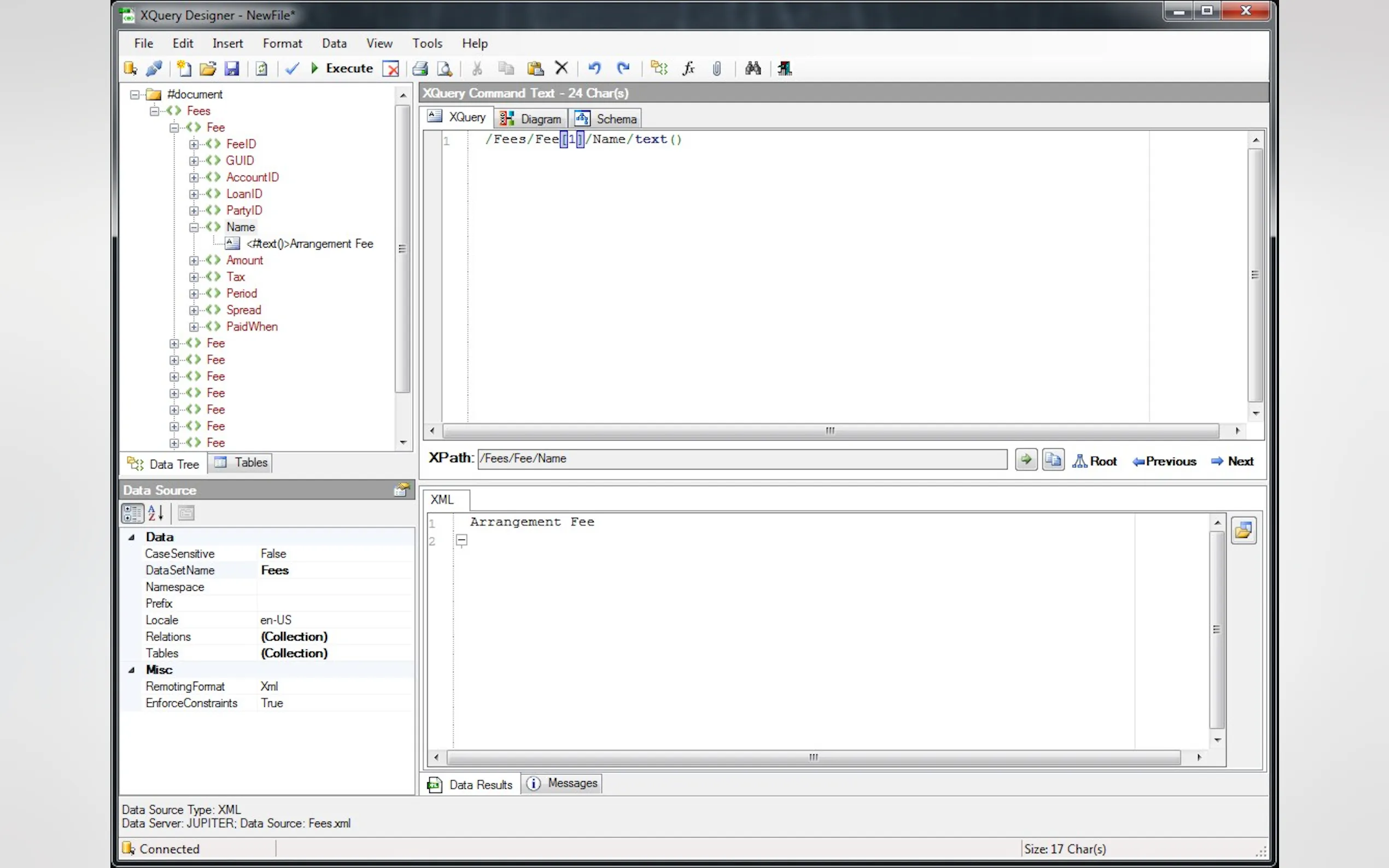Click Data Source panel header icon
This screenshot has height=868, width=1389.
tap(401, 490)
